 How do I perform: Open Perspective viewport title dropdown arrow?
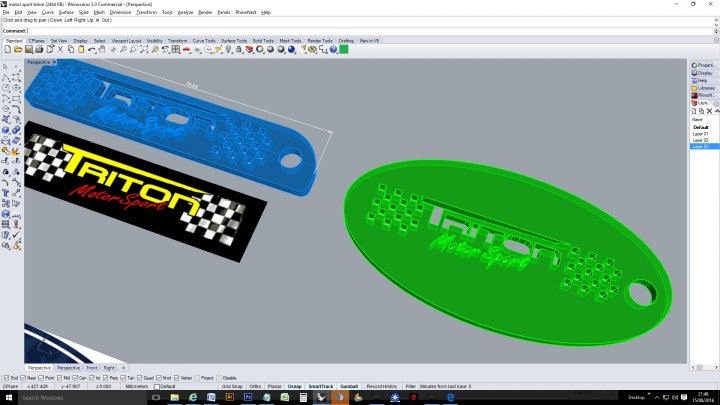(54, 62)
